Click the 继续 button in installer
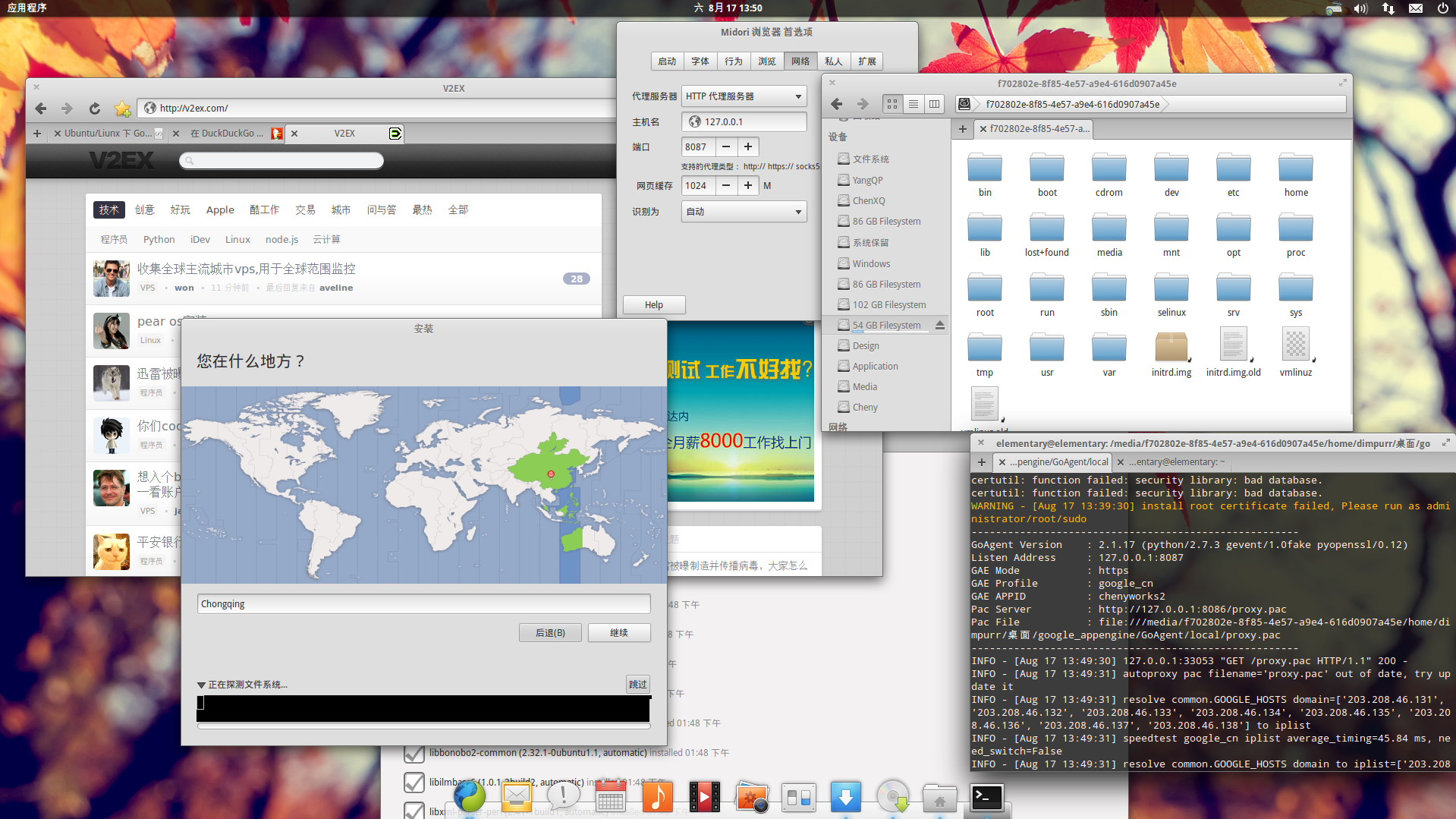The height and width of the screenshot is (819, 1456). tap(619, 633)
